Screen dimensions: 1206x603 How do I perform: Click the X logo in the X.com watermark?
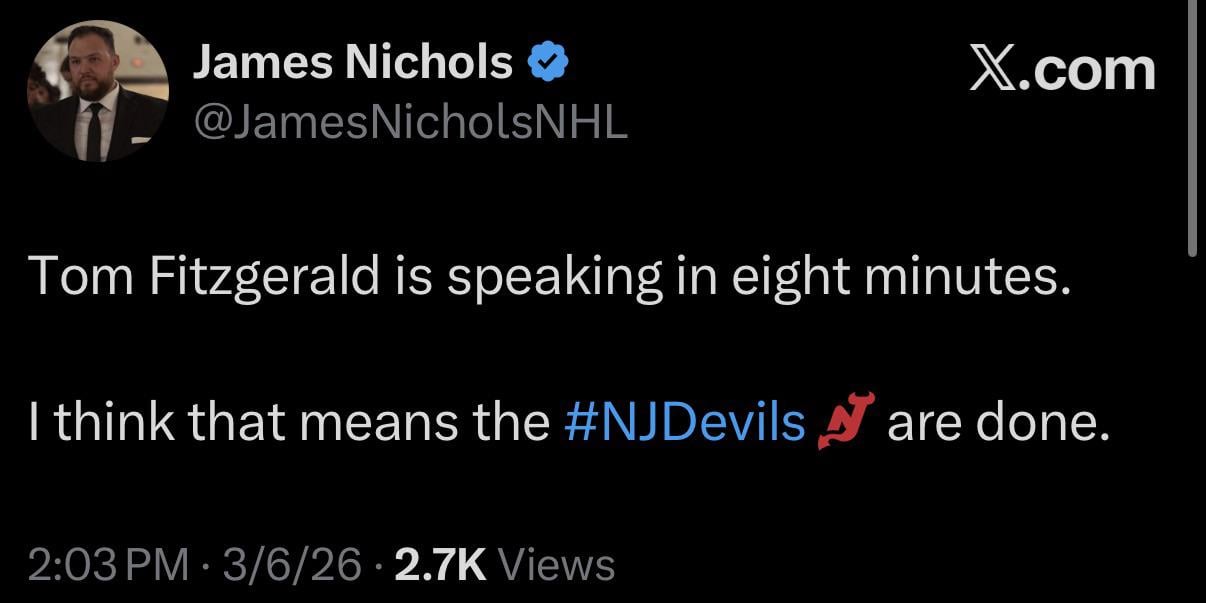click(989, 71)
